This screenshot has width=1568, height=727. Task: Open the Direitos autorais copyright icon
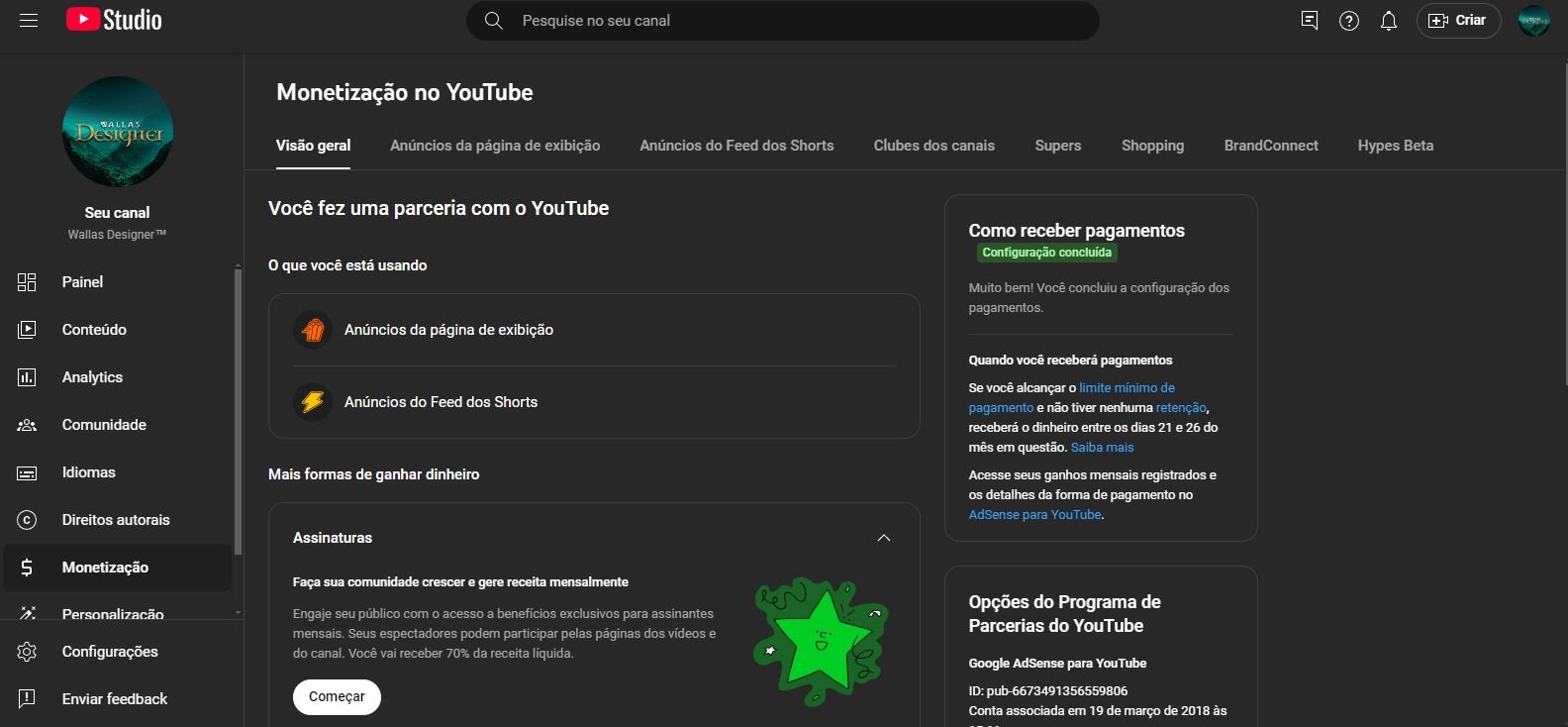tap(27, 520)
